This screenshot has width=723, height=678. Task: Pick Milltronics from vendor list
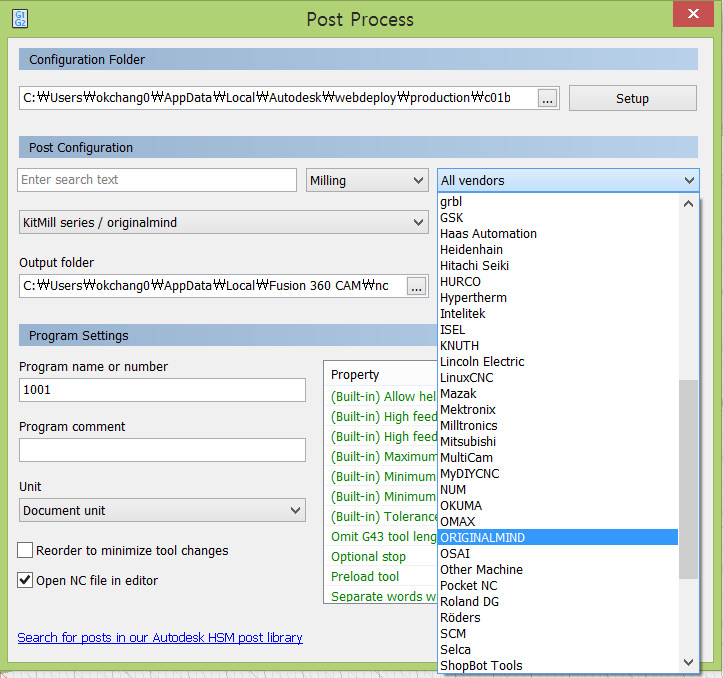tap(558, 426)
